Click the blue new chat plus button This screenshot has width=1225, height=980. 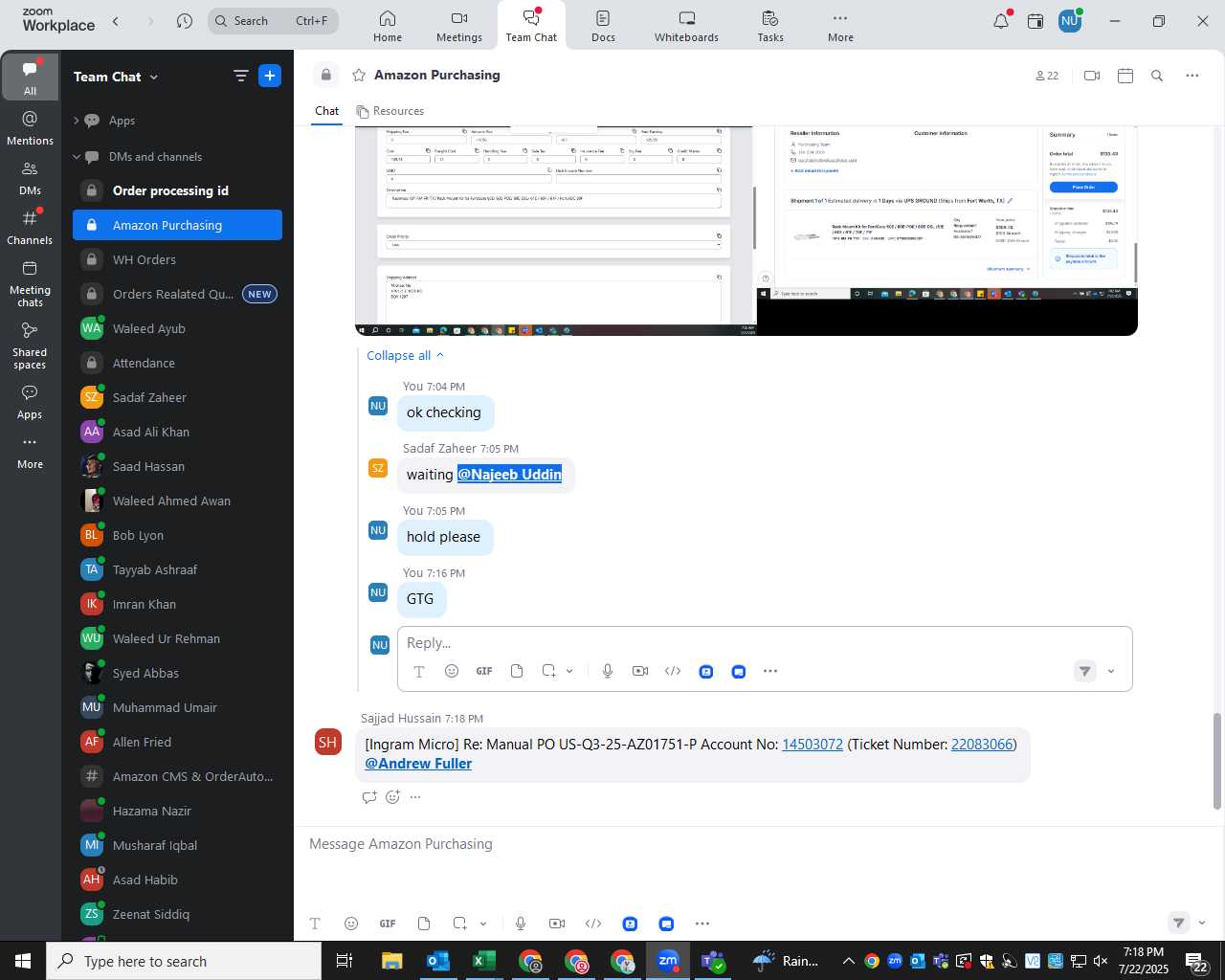(x=270, y=77)
